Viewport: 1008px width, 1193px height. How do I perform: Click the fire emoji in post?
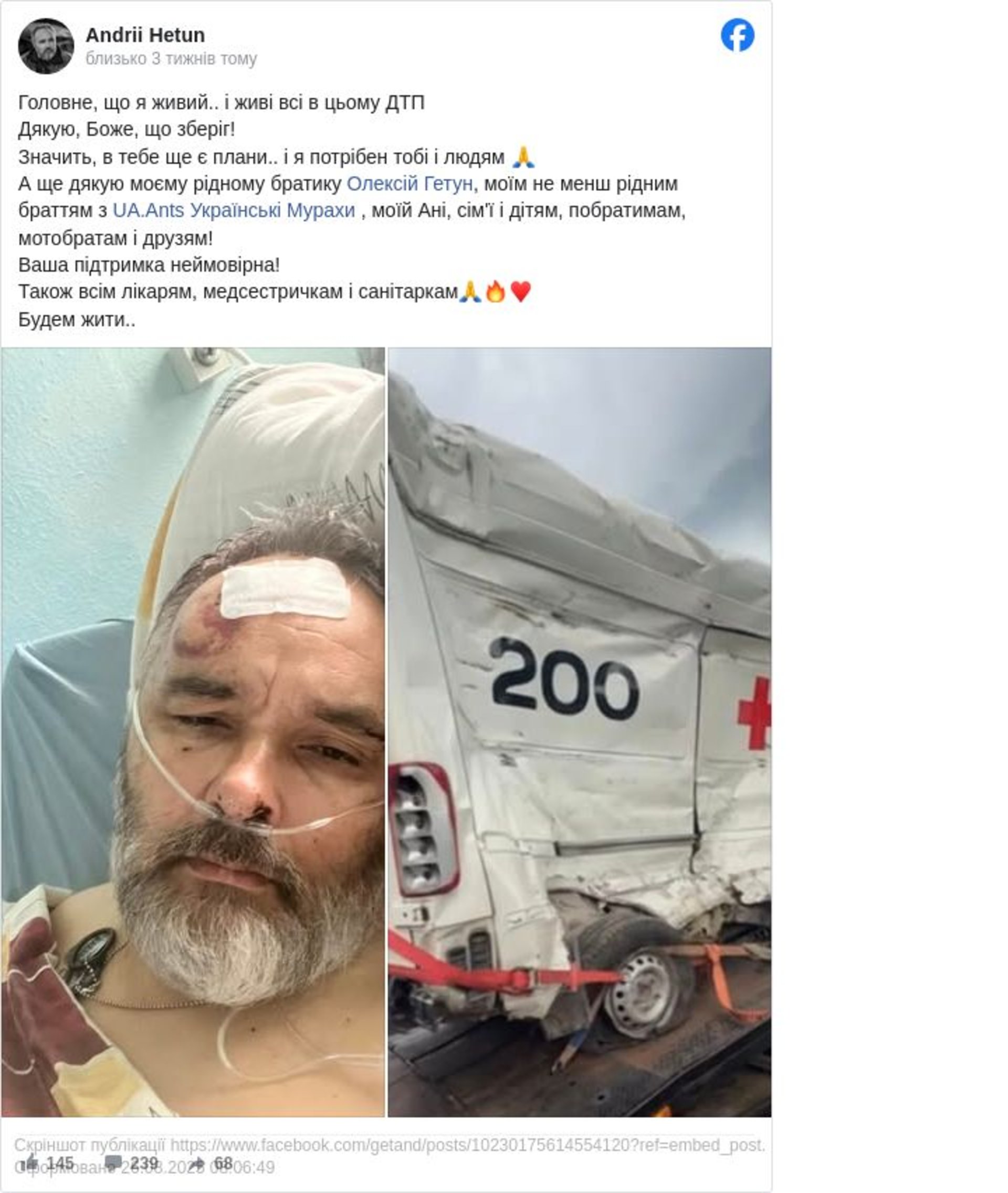click(496, 291)
